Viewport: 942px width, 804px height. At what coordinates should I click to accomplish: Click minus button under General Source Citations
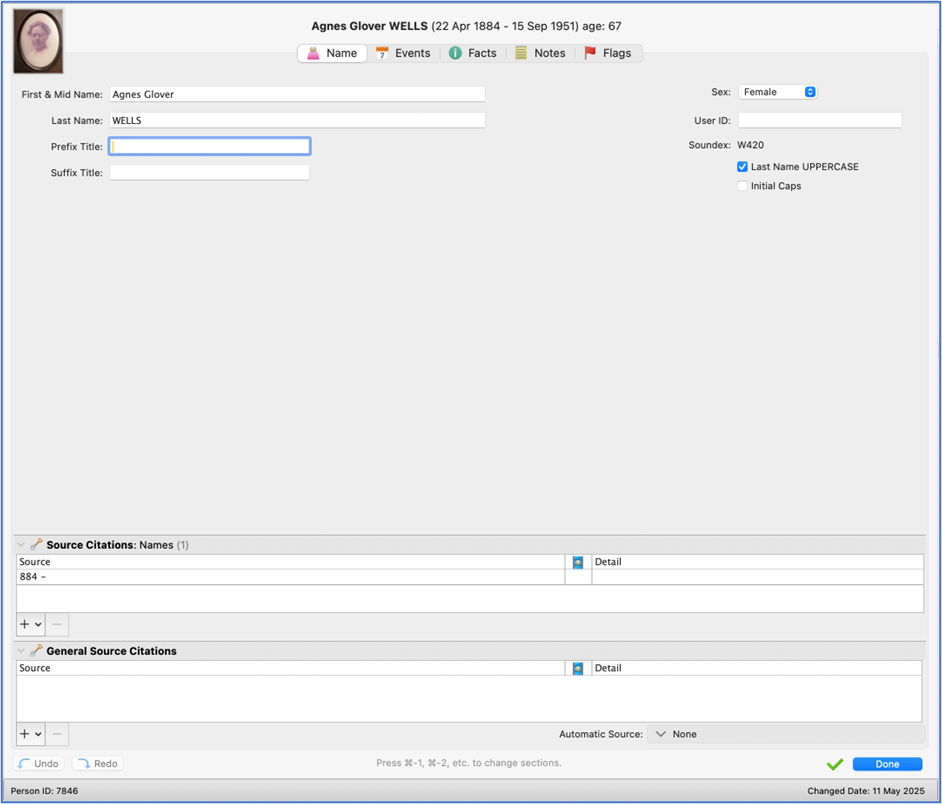(58, 735)
